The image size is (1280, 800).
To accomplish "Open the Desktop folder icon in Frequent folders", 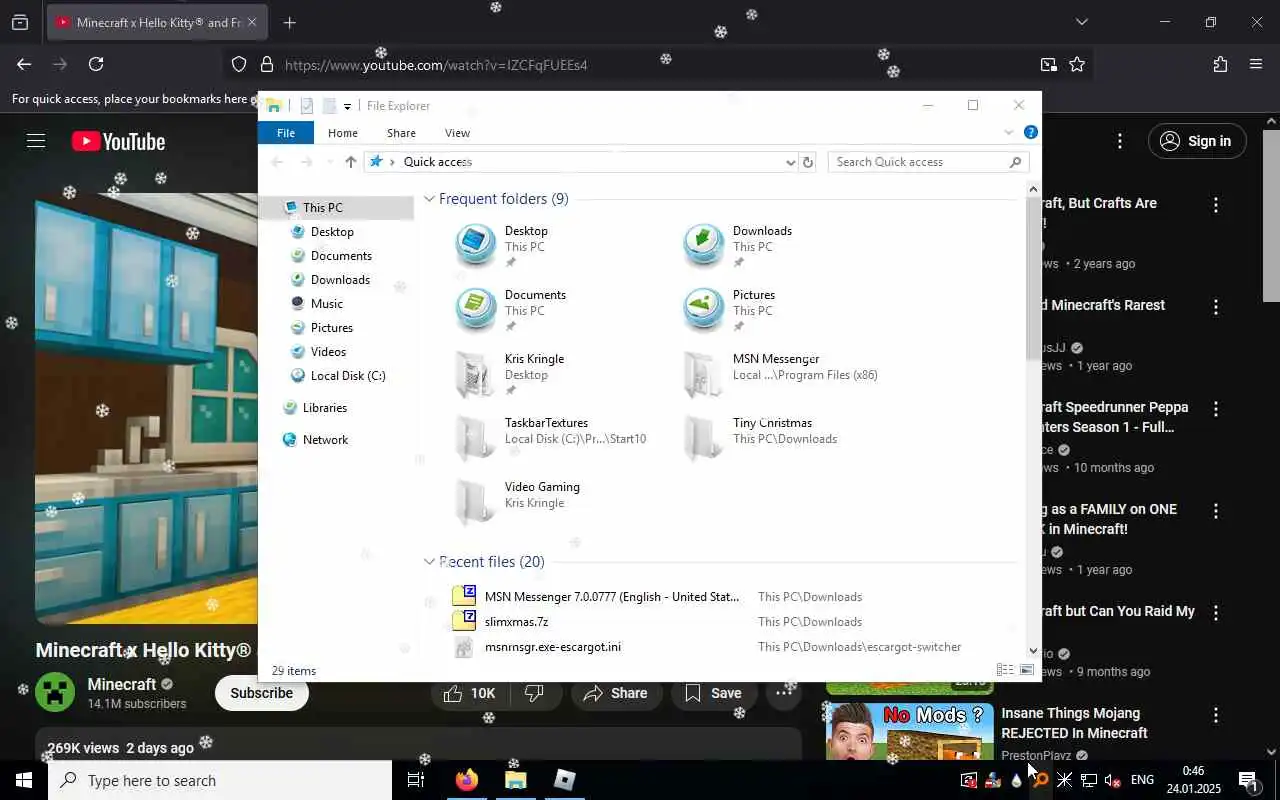I will (476, 245).
